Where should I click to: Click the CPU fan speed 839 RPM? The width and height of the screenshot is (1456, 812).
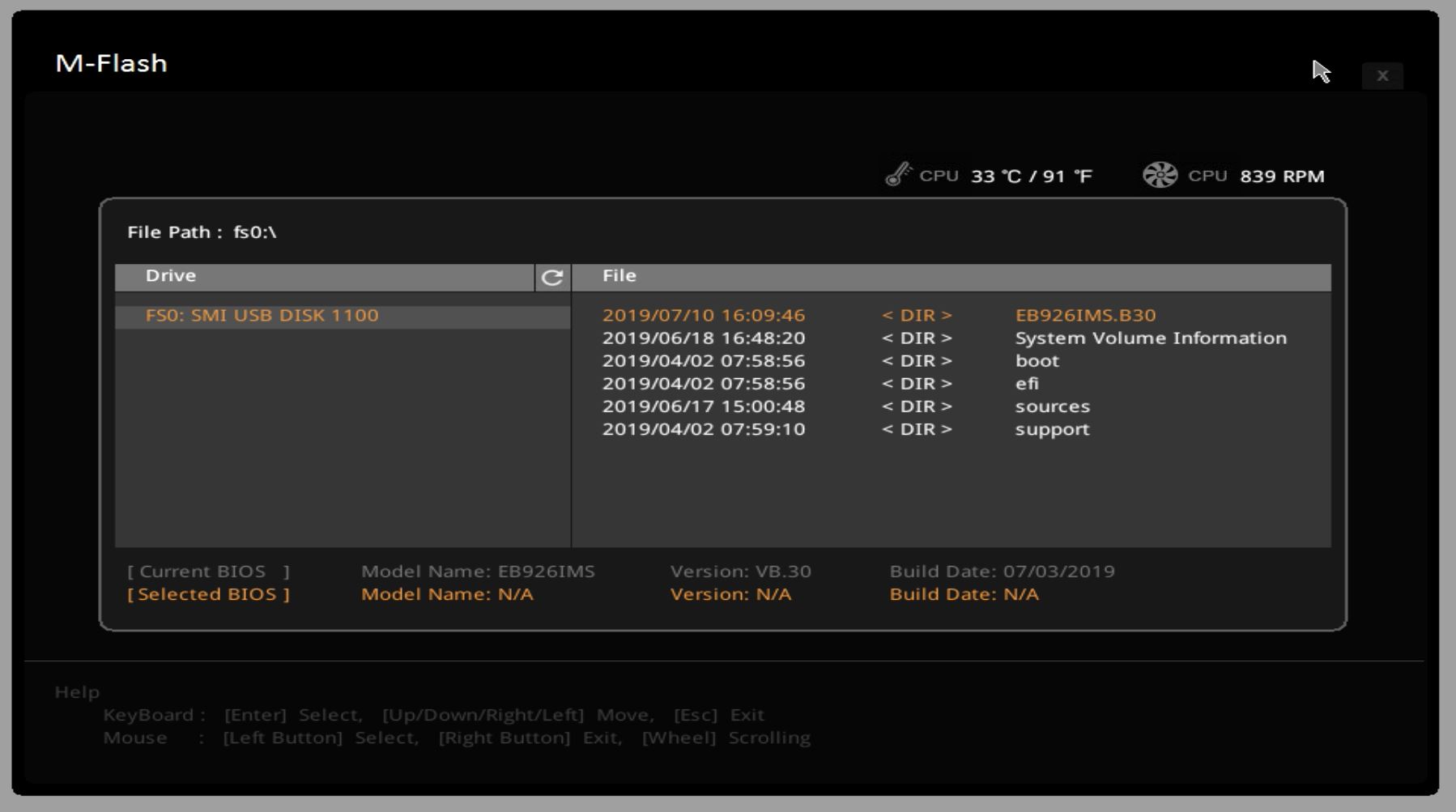click(1282, 176)
